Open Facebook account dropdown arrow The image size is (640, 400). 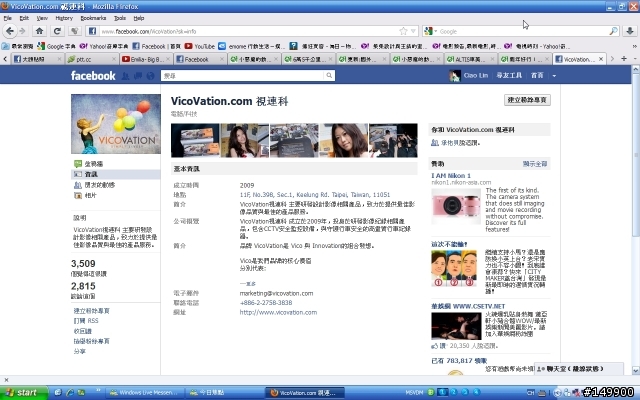[554, 76]
